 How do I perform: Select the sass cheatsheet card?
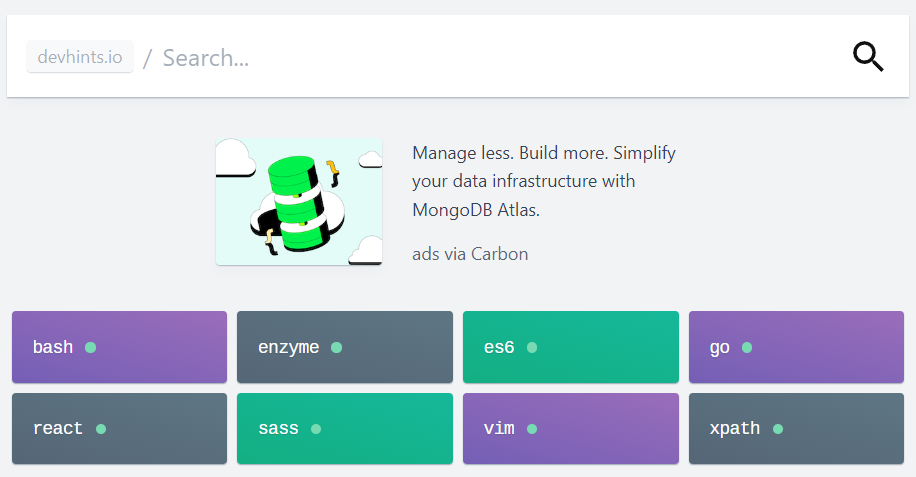pyautogui.click(x=345, y=429)
